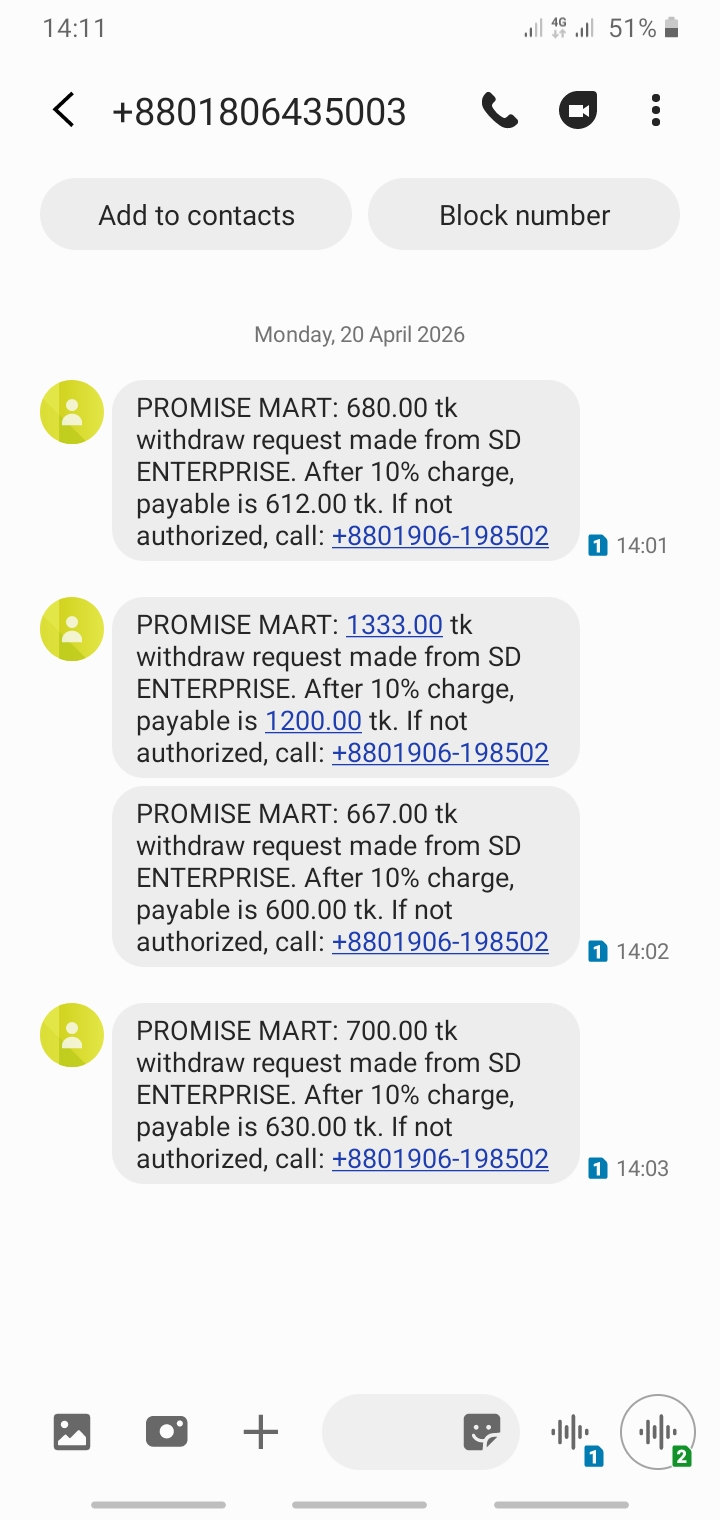The height and width of the screenshot is (1520, 720).
Task: Tap the plus attachments icon
Action: pyautogui.click(x=260, y=1432)
